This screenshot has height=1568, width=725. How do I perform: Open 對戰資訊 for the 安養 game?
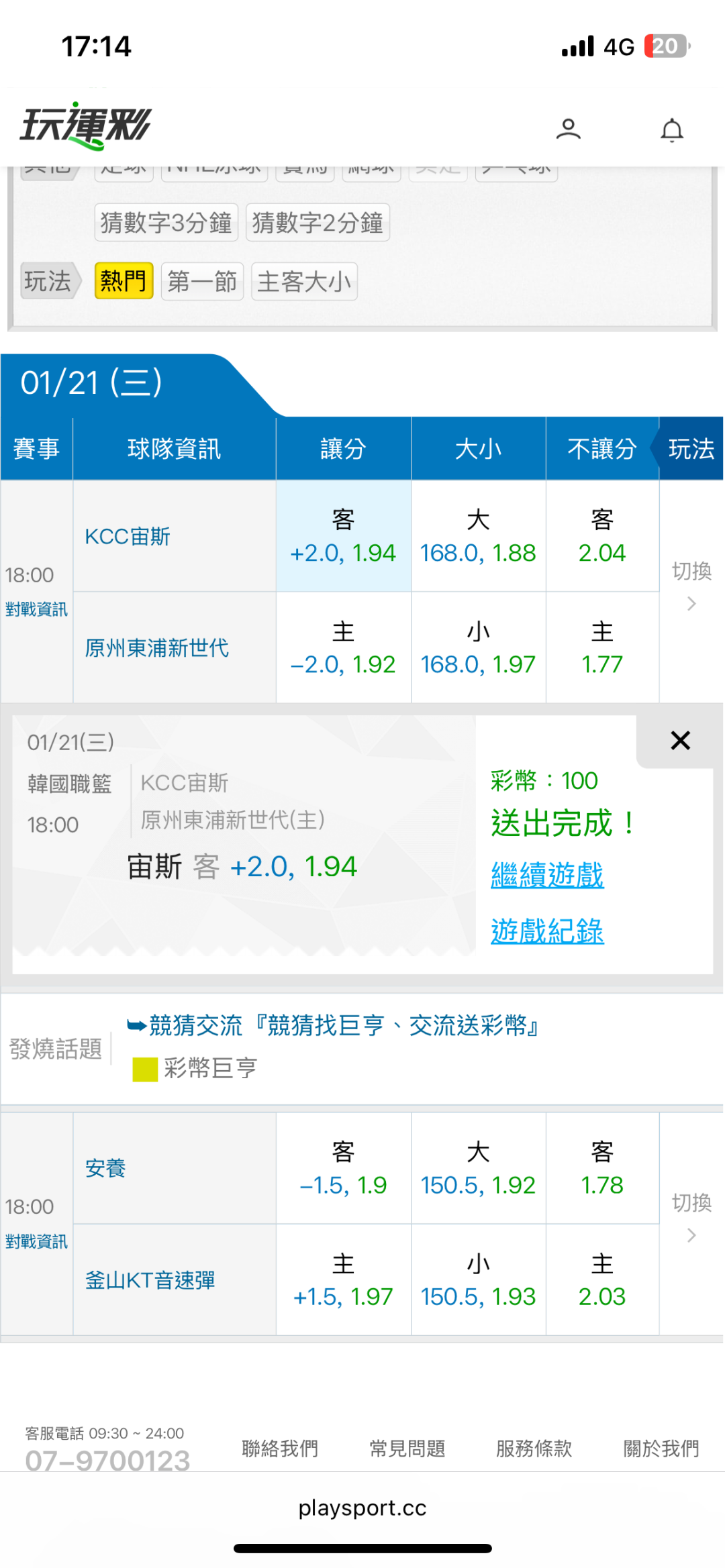click(x=36, y=1242)
